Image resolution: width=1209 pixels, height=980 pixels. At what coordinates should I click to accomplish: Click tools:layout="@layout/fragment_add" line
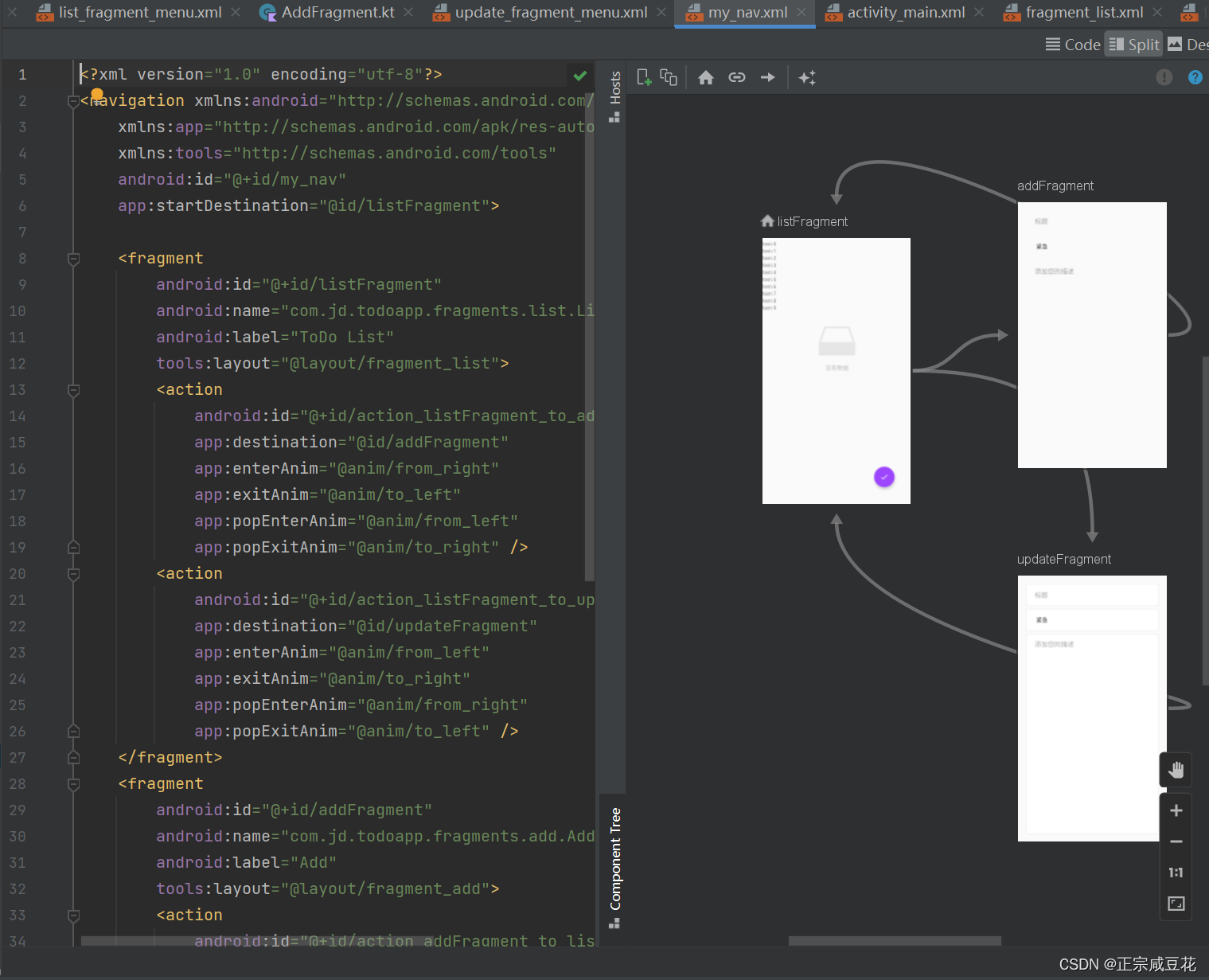click(x=327, y=889)
